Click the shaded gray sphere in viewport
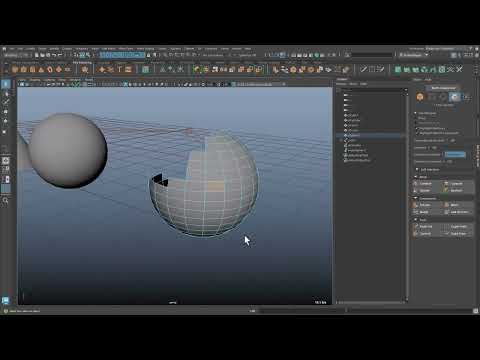480x360 pixels. pyautogui.click(x=68, y=150)
